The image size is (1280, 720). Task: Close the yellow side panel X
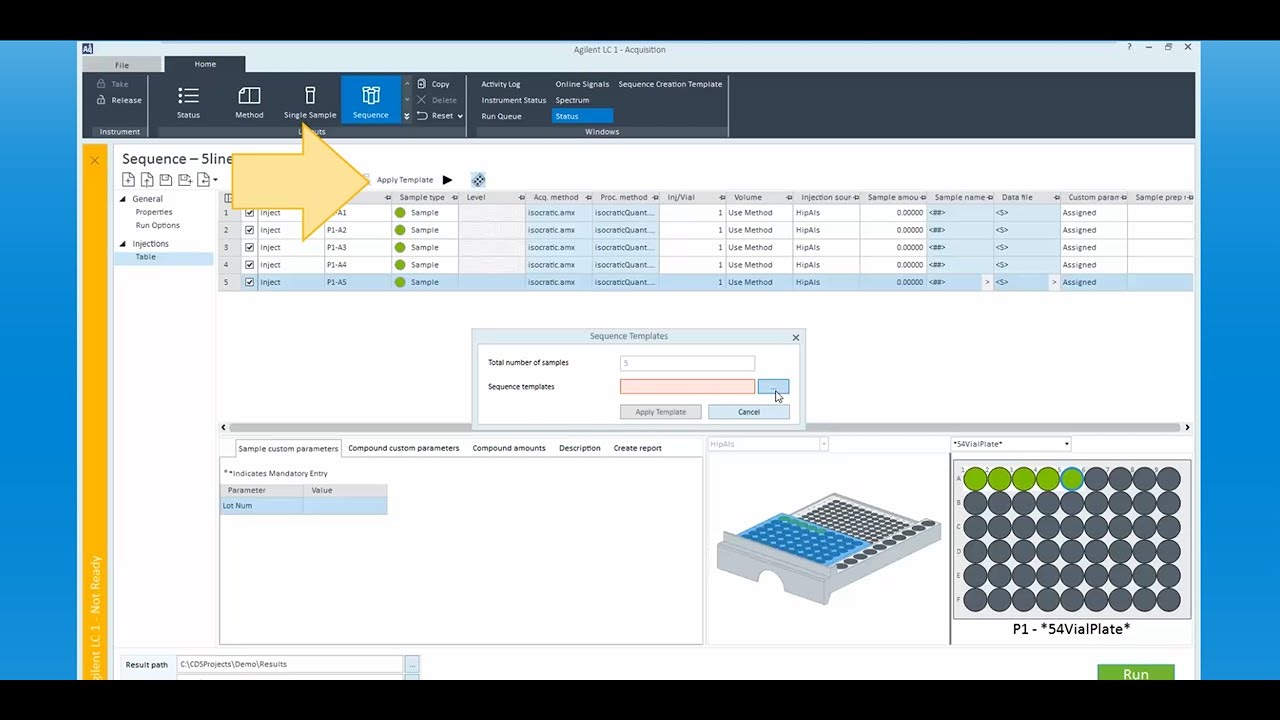94,160
